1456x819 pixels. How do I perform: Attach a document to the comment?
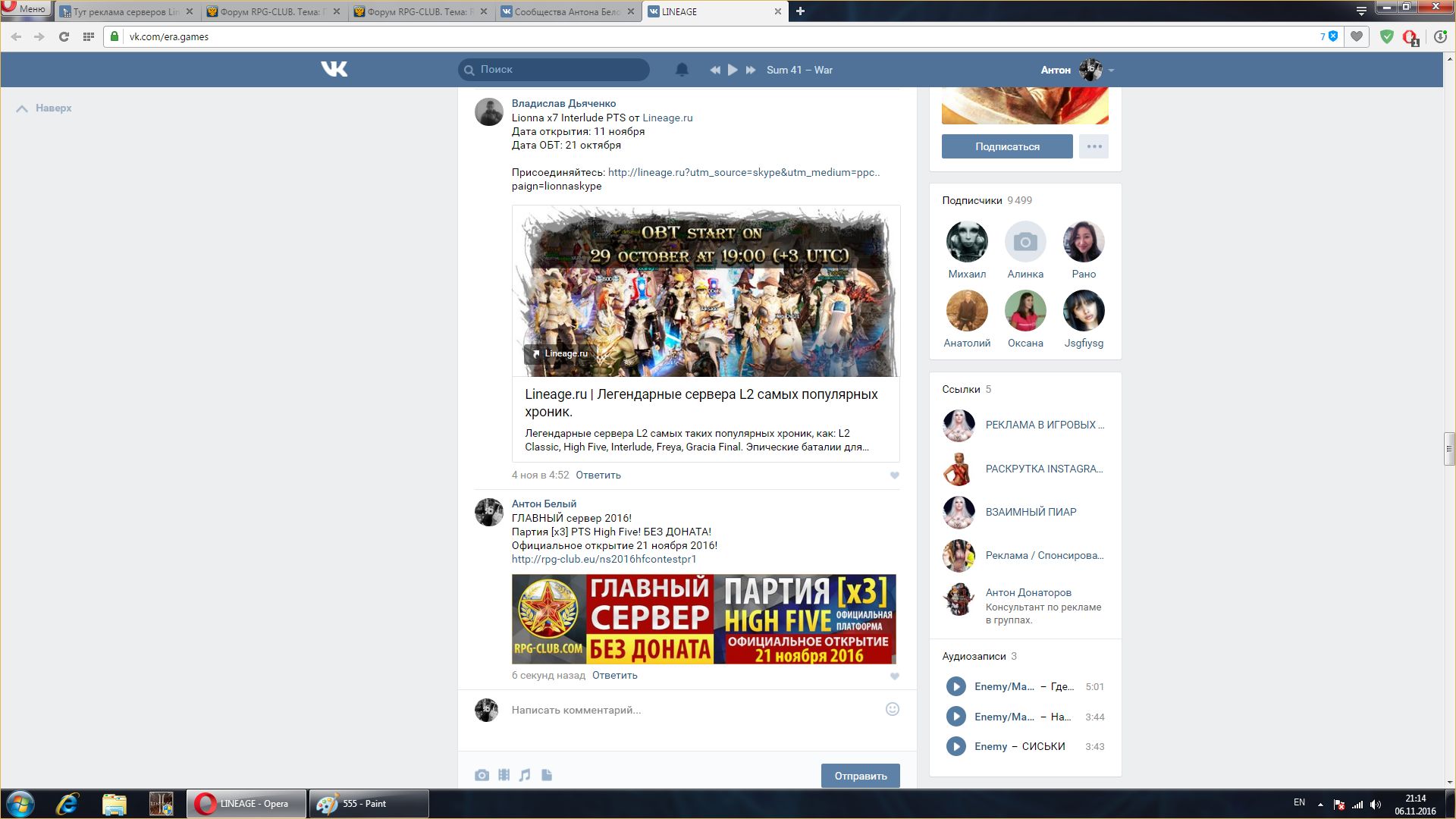(547, 775)
